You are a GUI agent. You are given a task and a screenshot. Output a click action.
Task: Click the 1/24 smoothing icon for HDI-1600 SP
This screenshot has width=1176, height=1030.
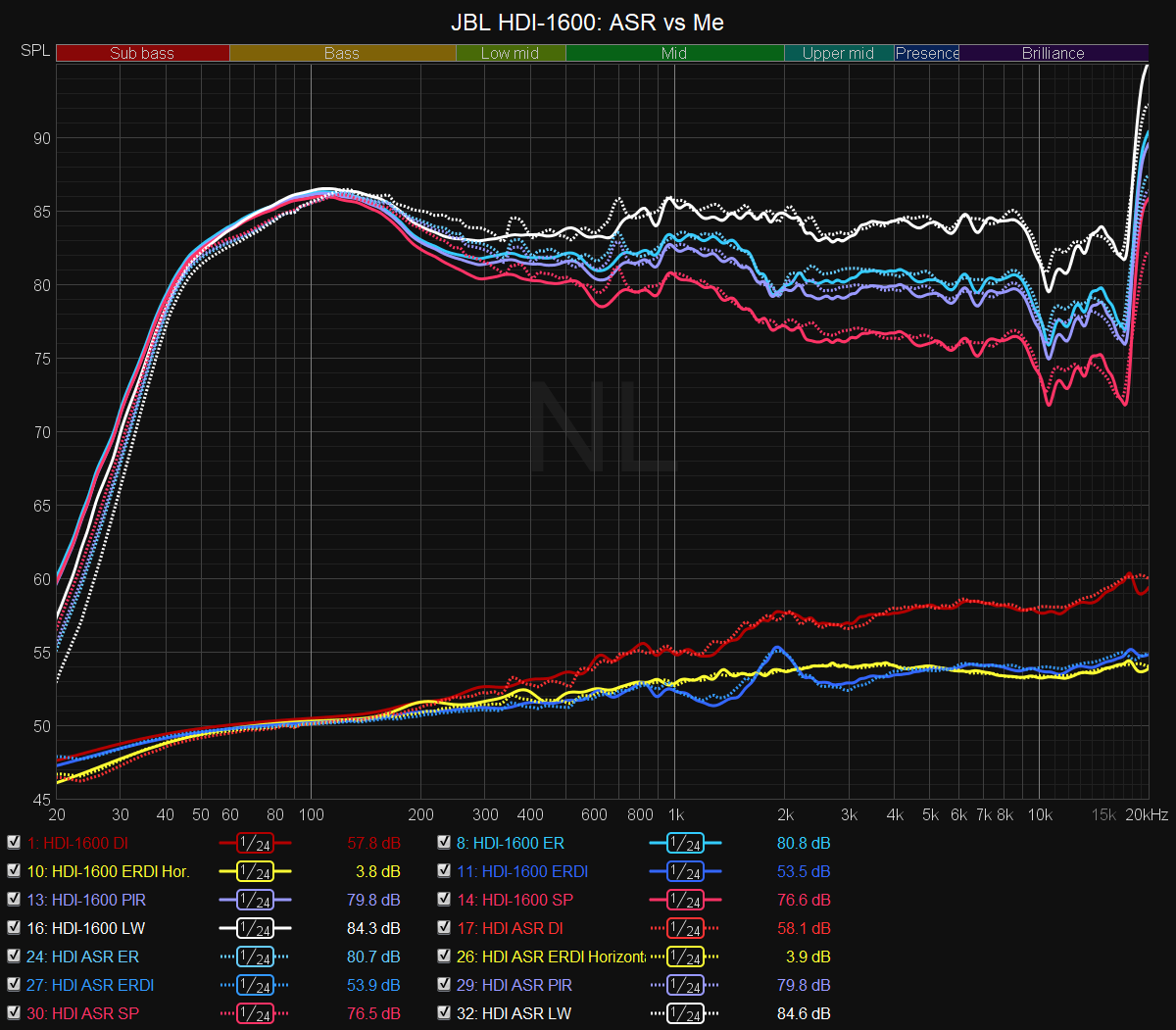click(x=685, y=900)
